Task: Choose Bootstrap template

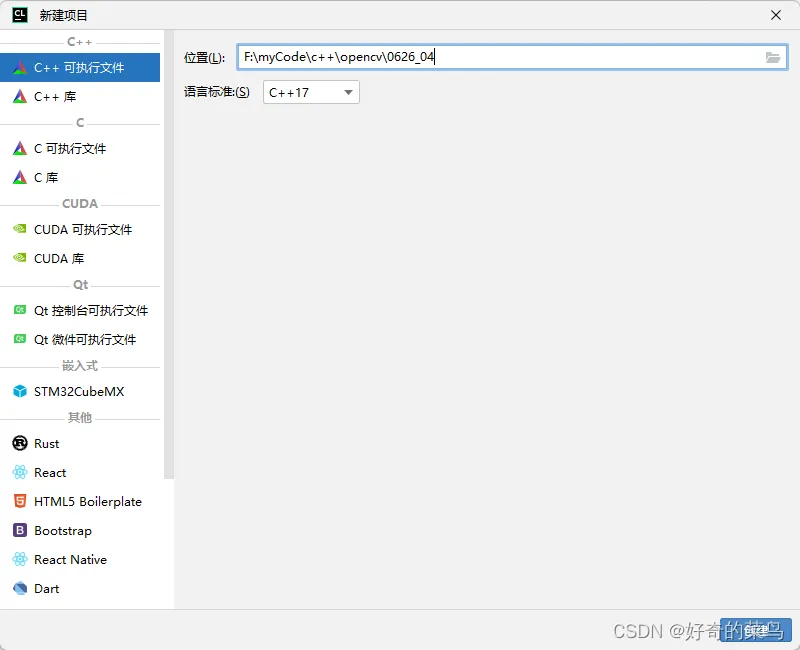Action: click(x=80, y=531)
